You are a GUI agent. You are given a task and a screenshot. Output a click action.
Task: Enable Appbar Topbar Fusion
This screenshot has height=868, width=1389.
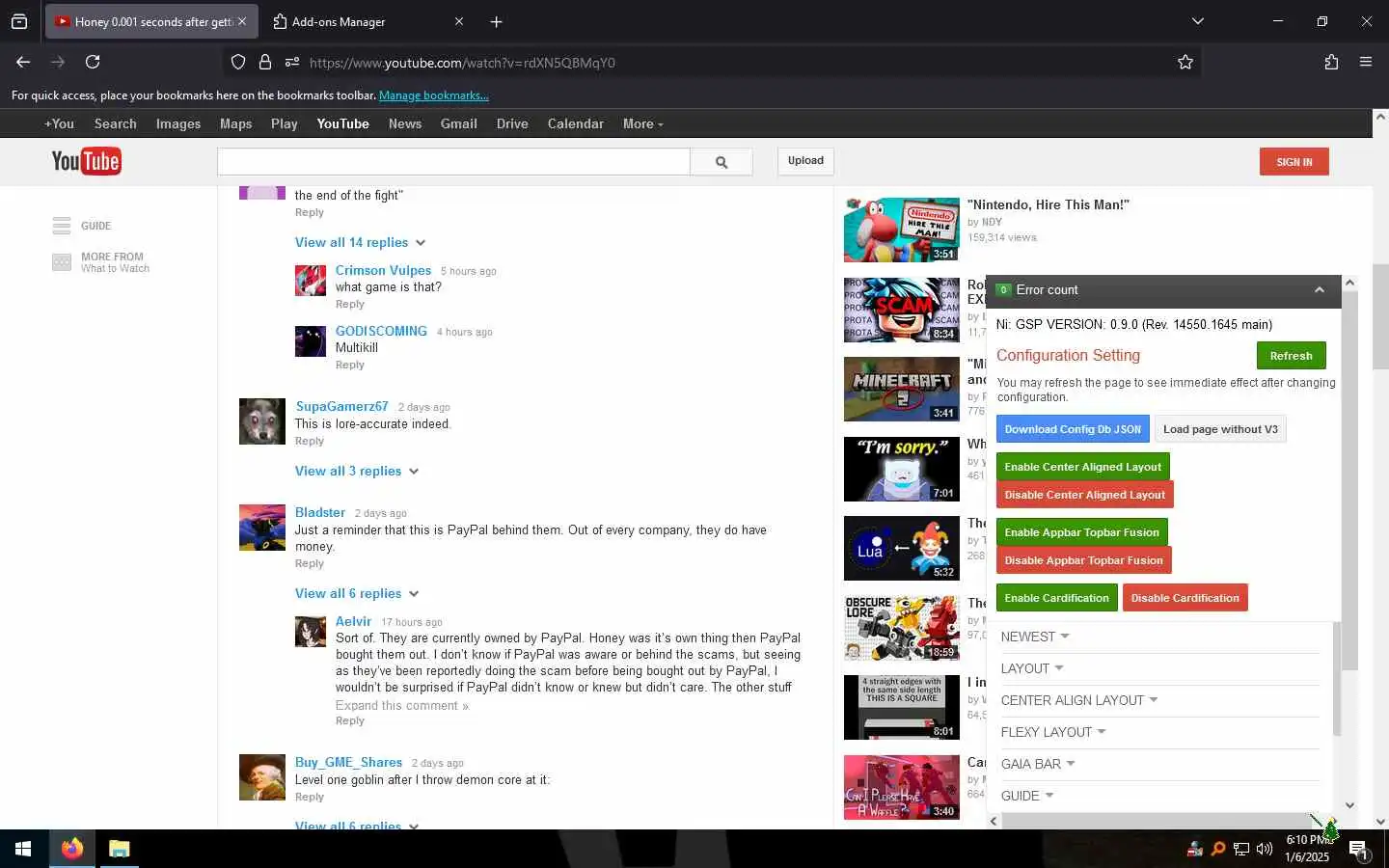[1081, 532]
